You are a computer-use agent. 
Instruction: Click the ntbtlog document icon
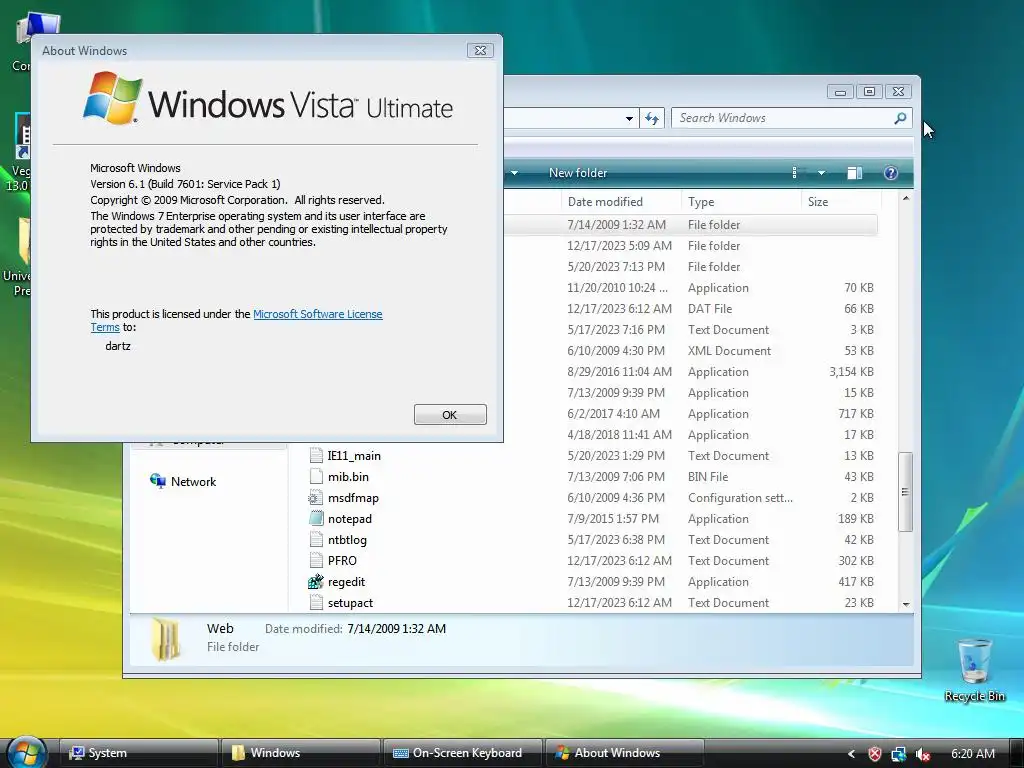[316, 539]
